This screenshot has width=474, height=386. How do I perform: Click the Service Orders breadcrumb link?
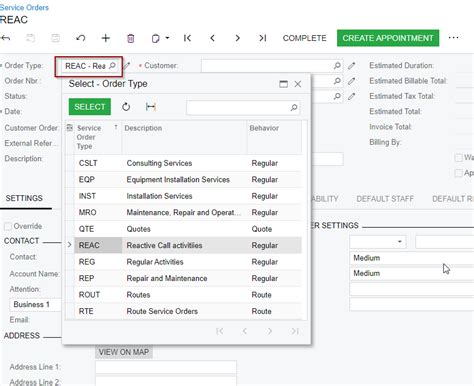pyautogui.click(x=24, y=7)
